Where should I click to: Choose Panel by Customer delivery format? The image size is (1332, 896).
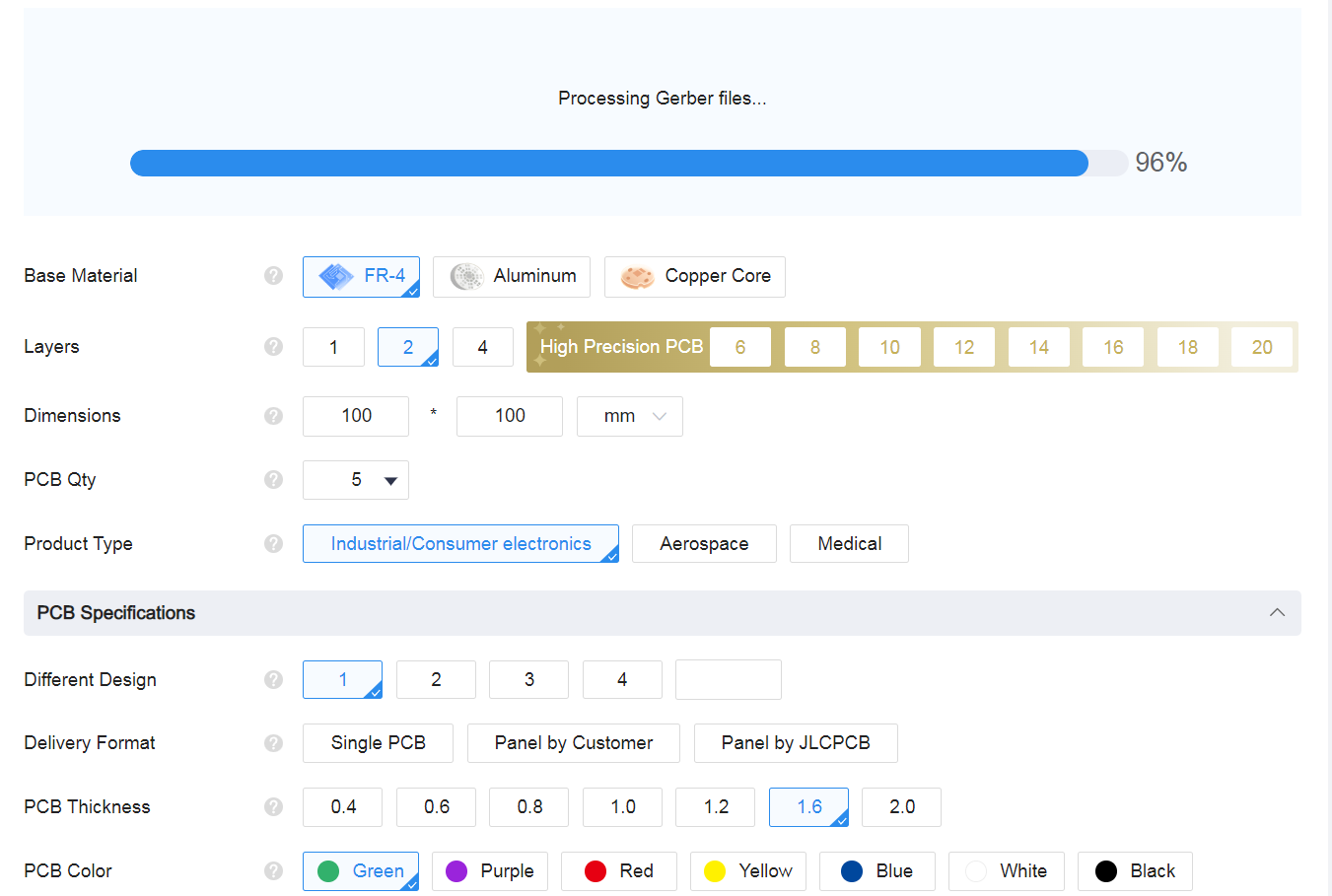pyautogui.click(x=574, y=743)
